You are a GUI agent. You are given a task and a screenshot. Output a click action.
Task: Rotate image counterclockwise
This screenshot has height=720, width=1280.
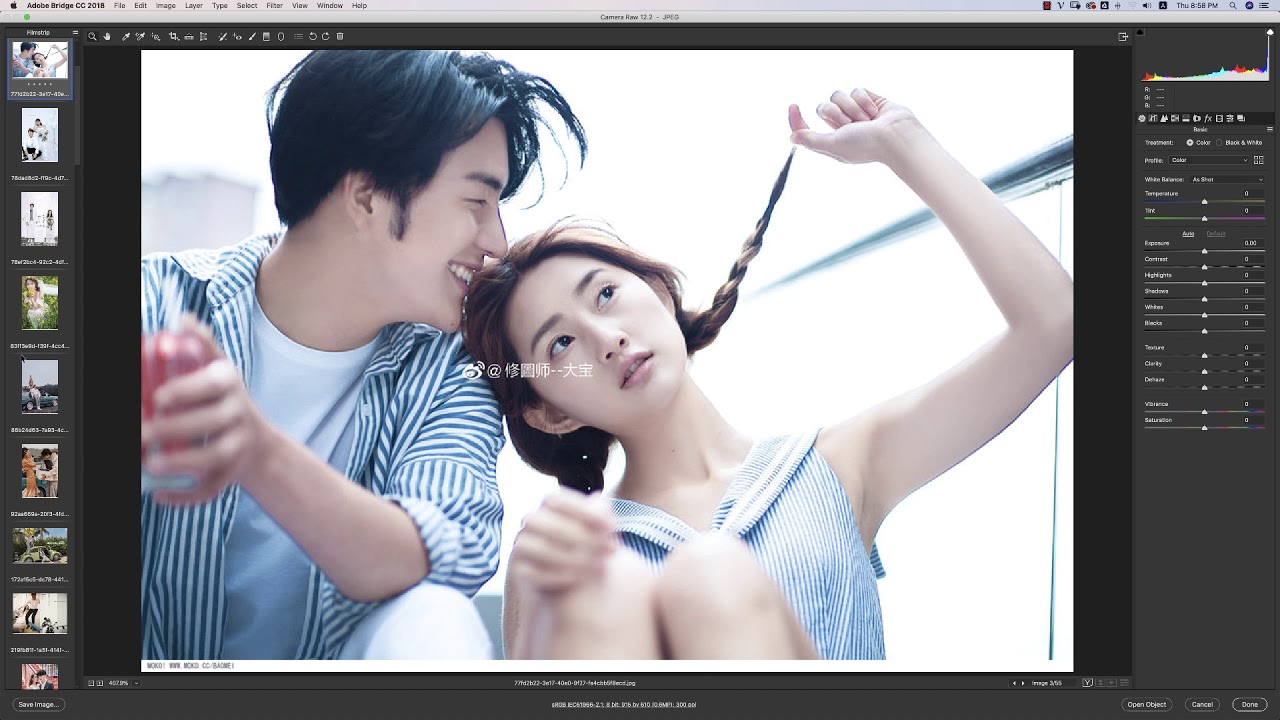[312, 36]
